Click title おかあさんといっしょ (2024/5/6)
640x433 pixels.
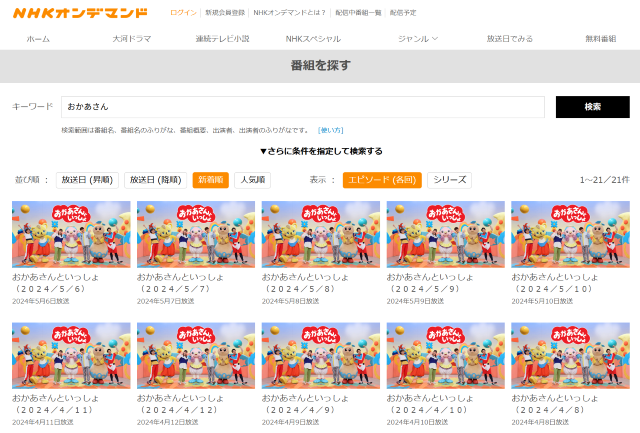pos(56,283)
